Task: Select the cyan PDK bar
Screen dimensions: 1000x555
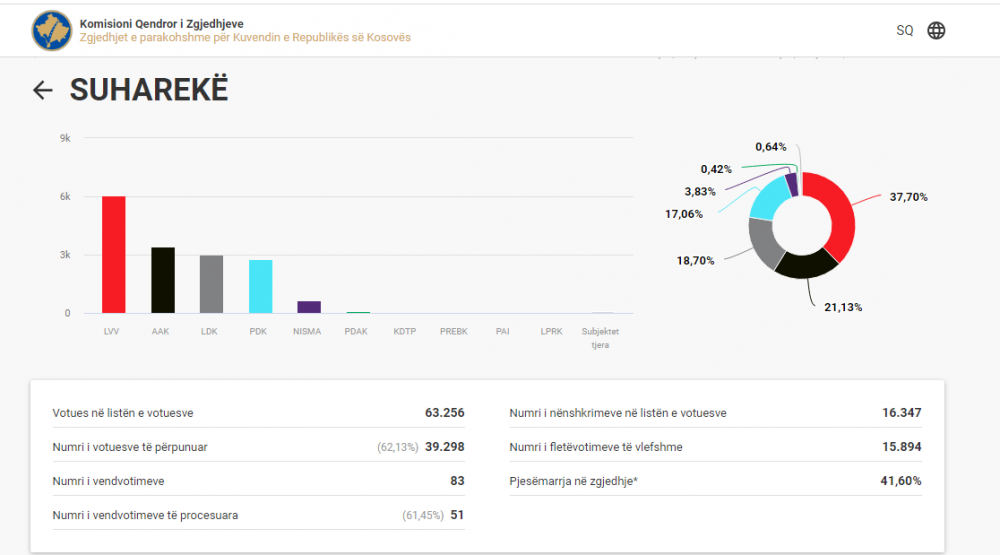Action: 260,286
